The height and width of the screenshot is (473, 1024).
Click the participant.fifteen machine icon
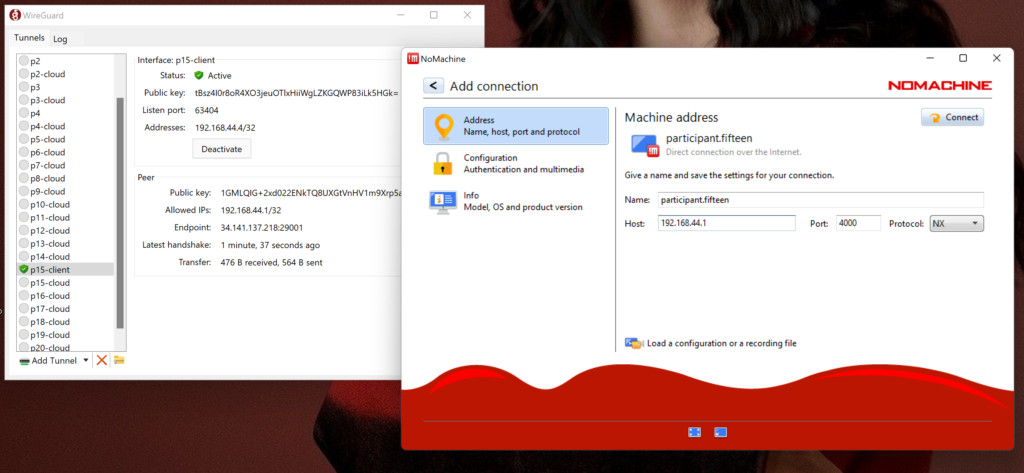pyautogui.click(x=644, y=145)
